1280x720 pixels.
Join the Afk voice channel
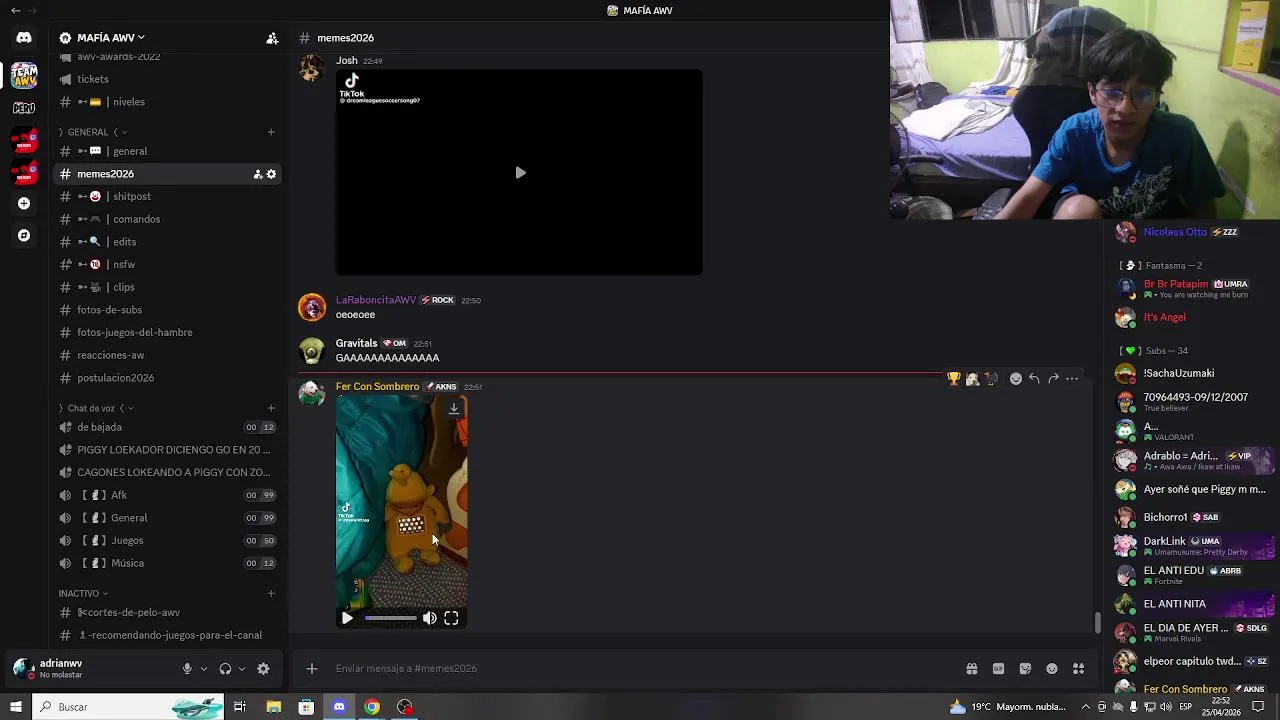tap(168, 495)
